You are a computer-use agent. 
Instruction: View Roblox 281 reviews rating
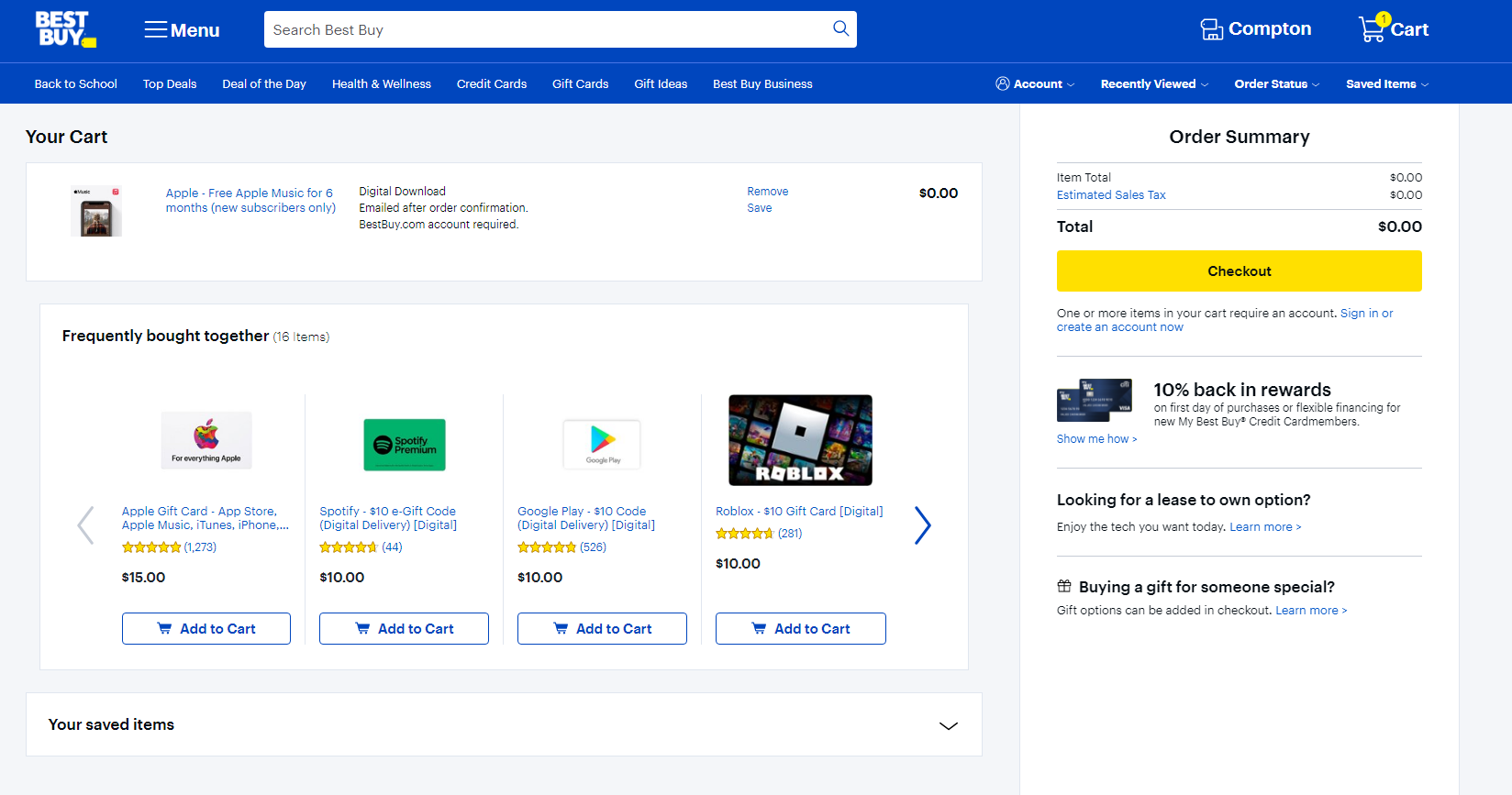pos(759,534)
